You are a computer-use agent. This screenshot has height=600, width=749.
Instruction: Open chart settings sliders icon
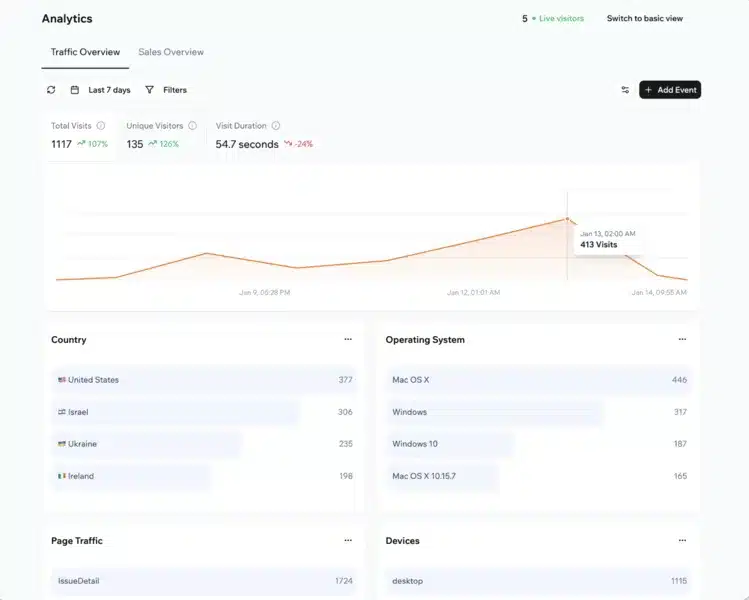tap(625, 90)
